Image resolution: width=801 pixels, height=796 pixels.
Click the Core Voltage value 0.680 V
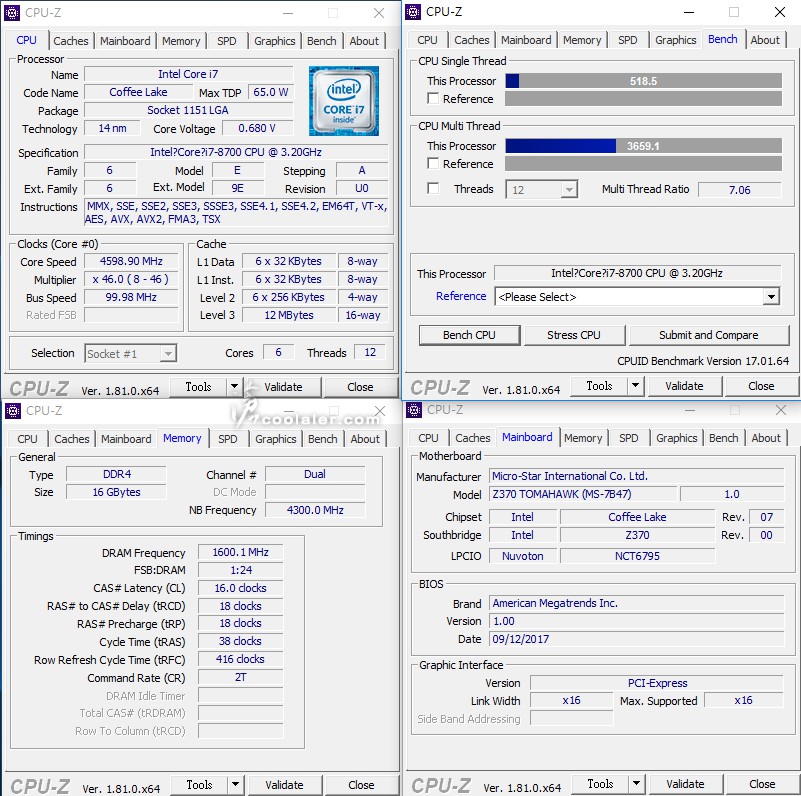point(257,128)
